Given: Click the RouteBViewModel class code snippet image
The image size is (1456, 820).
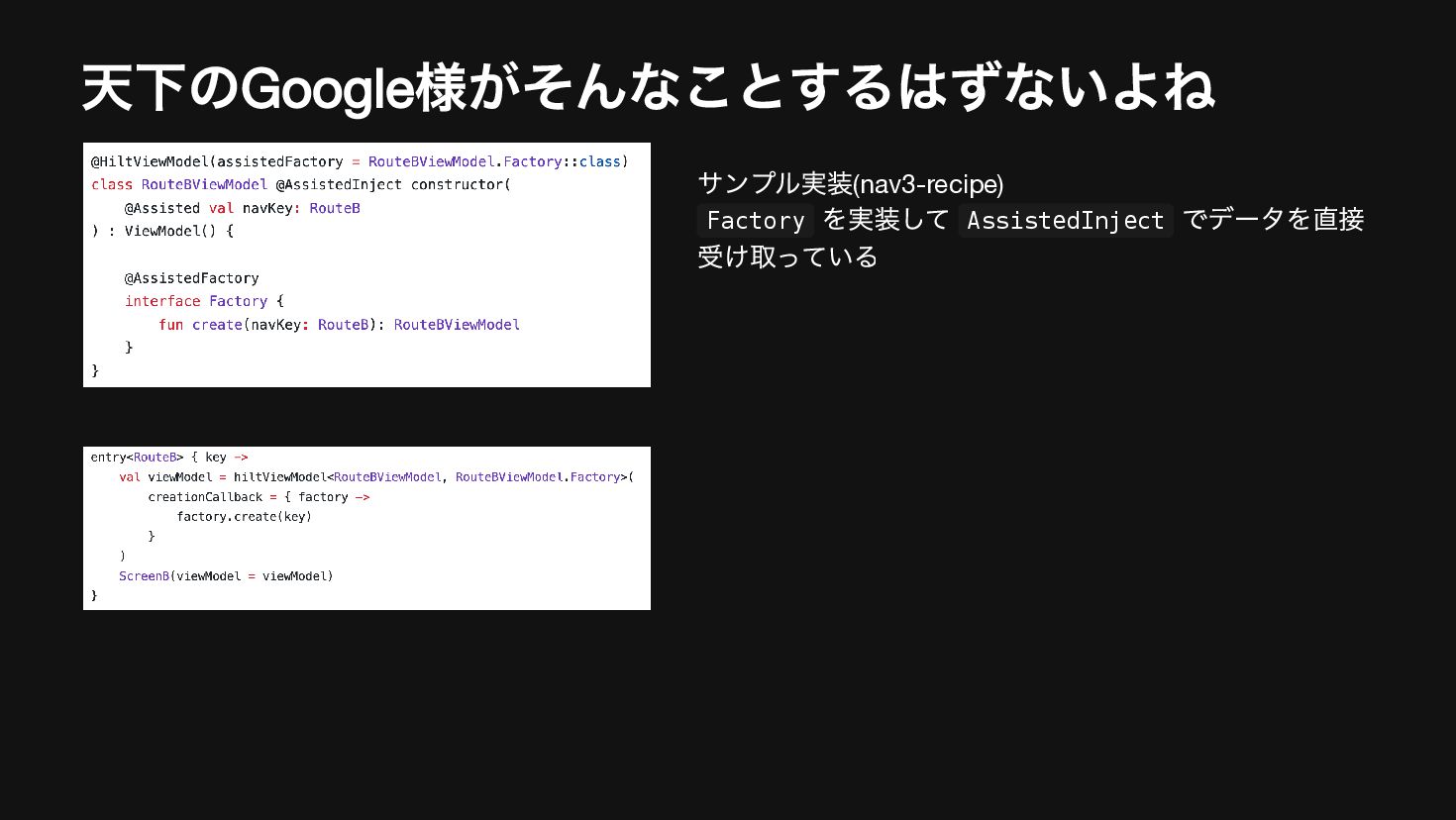Looking at the screenshot, I should pos(366,264).
